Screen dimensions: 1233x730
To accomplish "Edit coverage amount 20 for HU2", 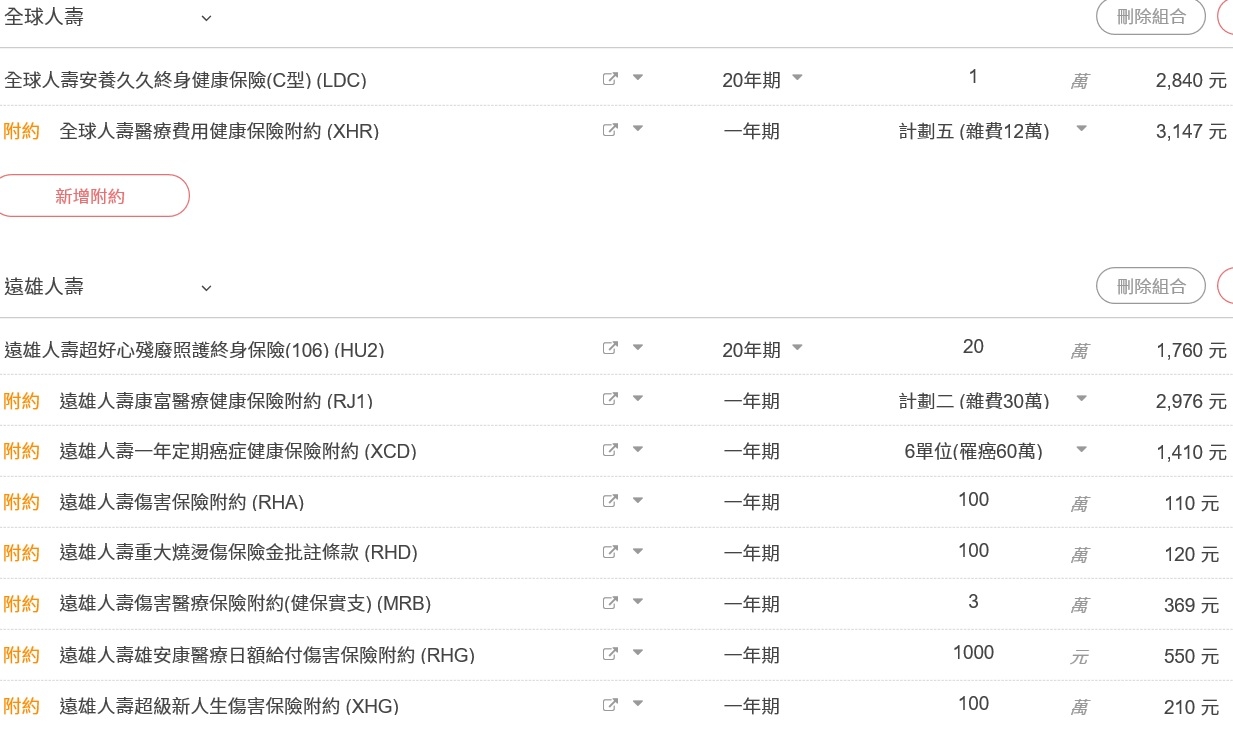I will pos(973,346).
